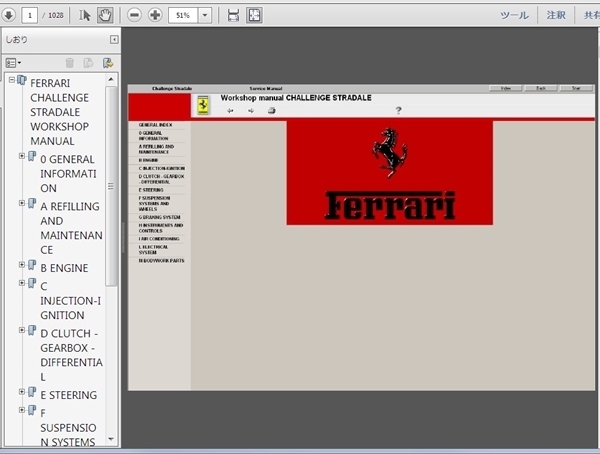Click bookmarks scrollbar down arrow
Screen dimensions: 600x454
(111, 439)
